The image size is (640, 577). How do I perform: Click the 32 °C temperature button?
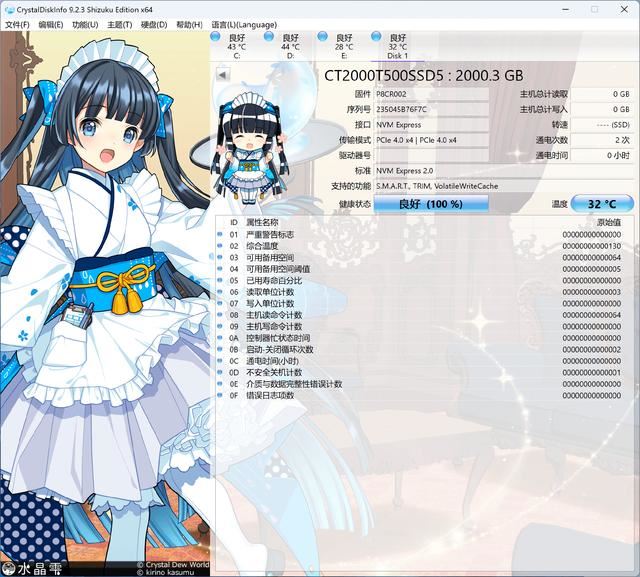click(x=601, y=203)
